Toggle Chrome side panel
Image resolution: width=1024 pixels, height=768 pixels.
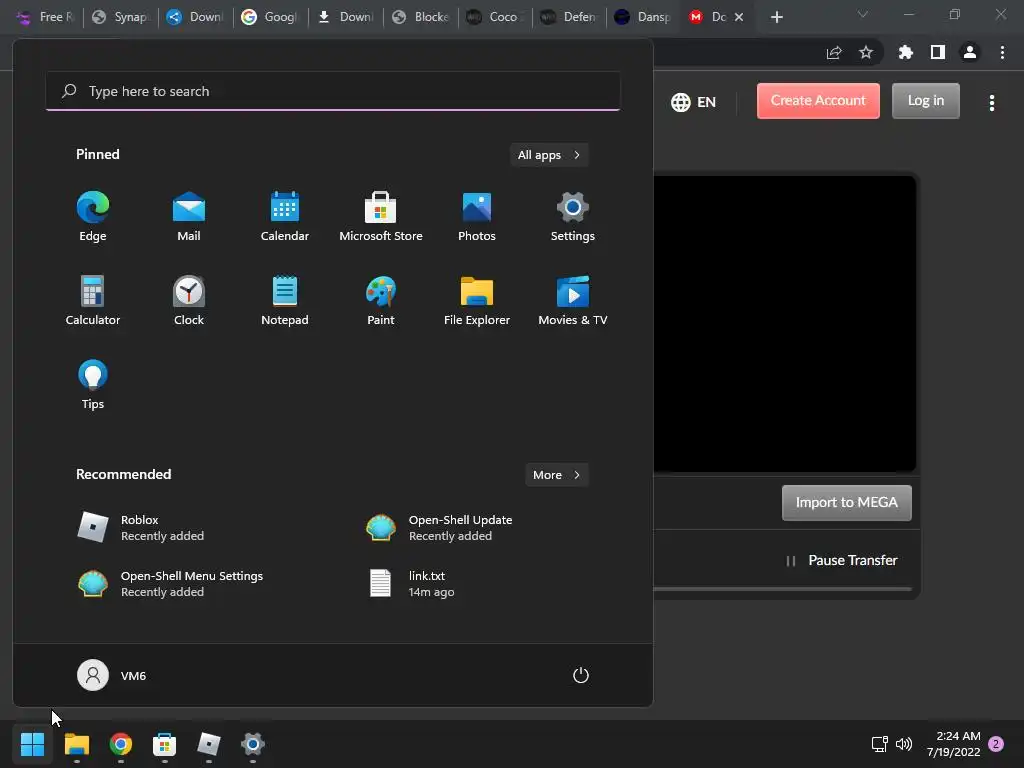[x=938, y=52]
